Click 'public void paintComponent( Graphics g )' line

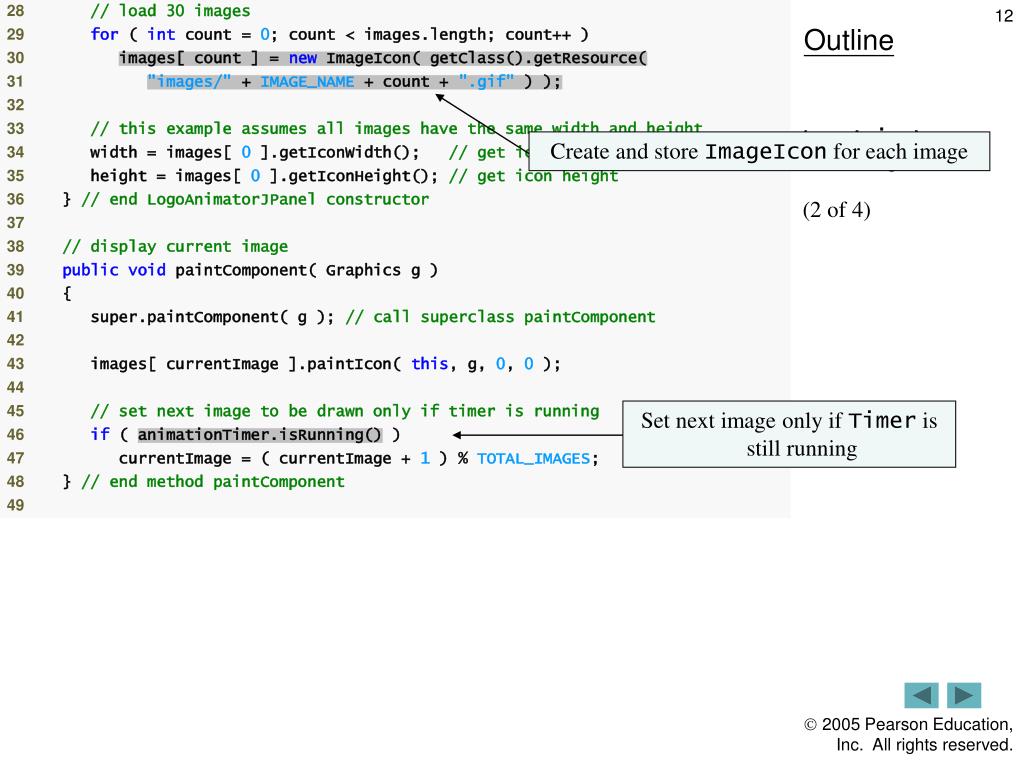click(x=250, y=270)
